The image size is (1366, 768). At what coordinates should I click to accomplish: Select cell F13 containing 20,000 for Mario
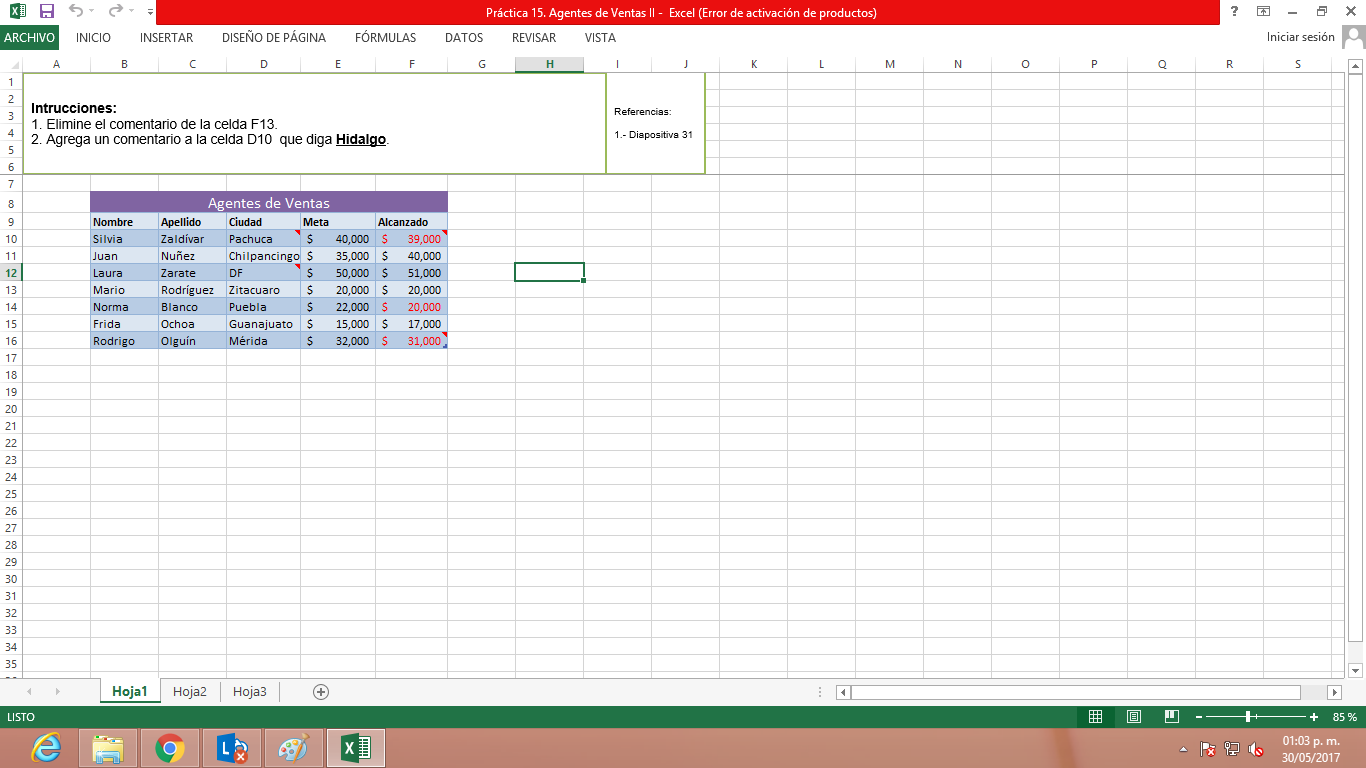tap(412, 290)
